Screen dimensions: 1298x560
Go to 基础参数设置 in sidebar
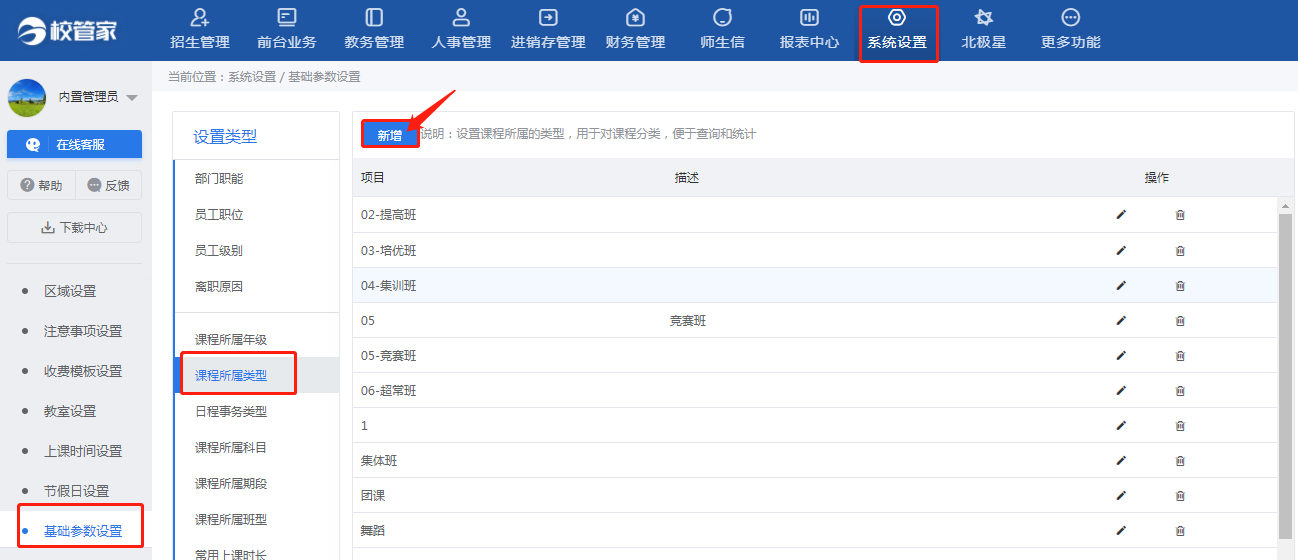point(83,531)
